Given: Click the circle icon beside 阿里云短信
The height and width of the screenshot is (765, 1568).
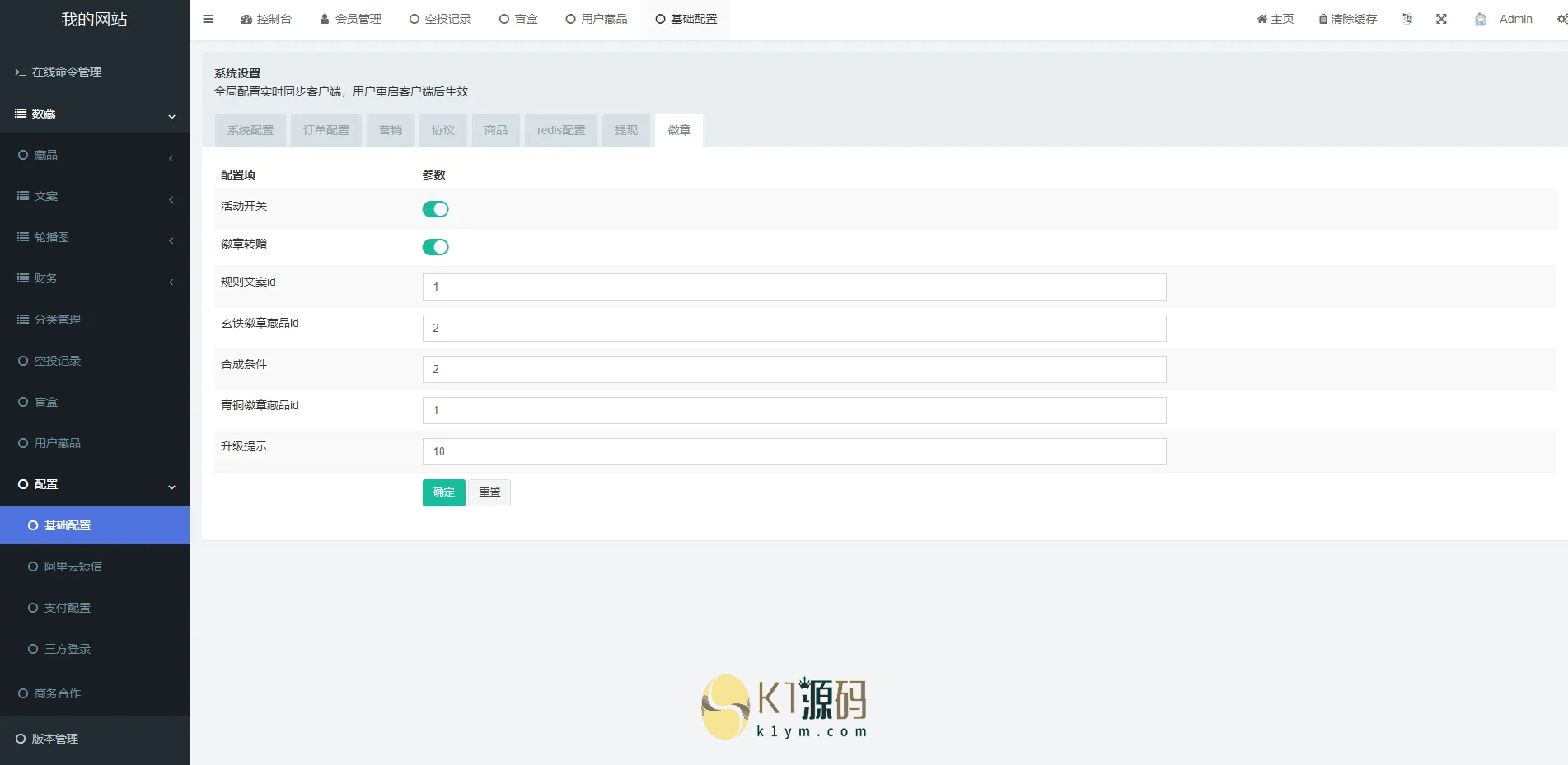Looking at the screenshot, I should tap(33, 567).
